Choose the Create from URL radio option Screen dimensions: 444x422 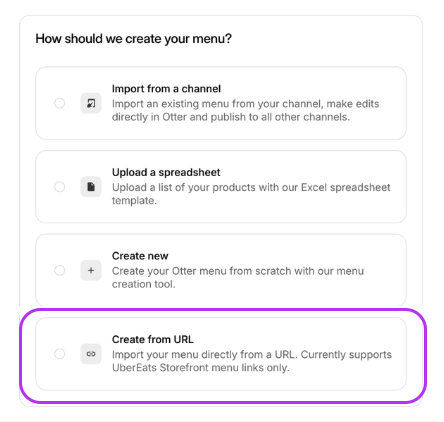pos(60,354)
